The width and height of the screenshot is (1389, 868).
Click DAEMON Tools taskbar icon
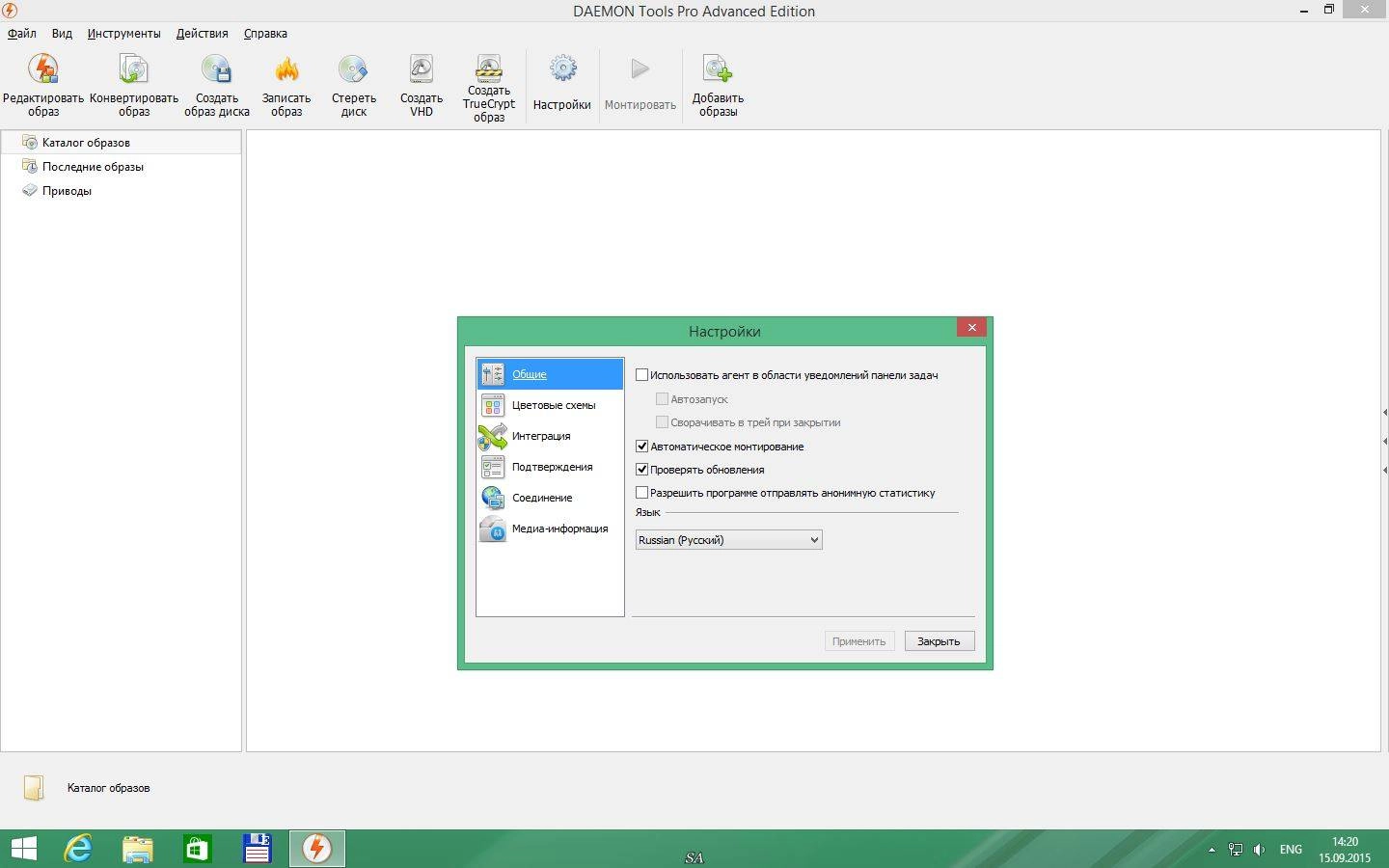pyautogui.click(x=316, y=849)
